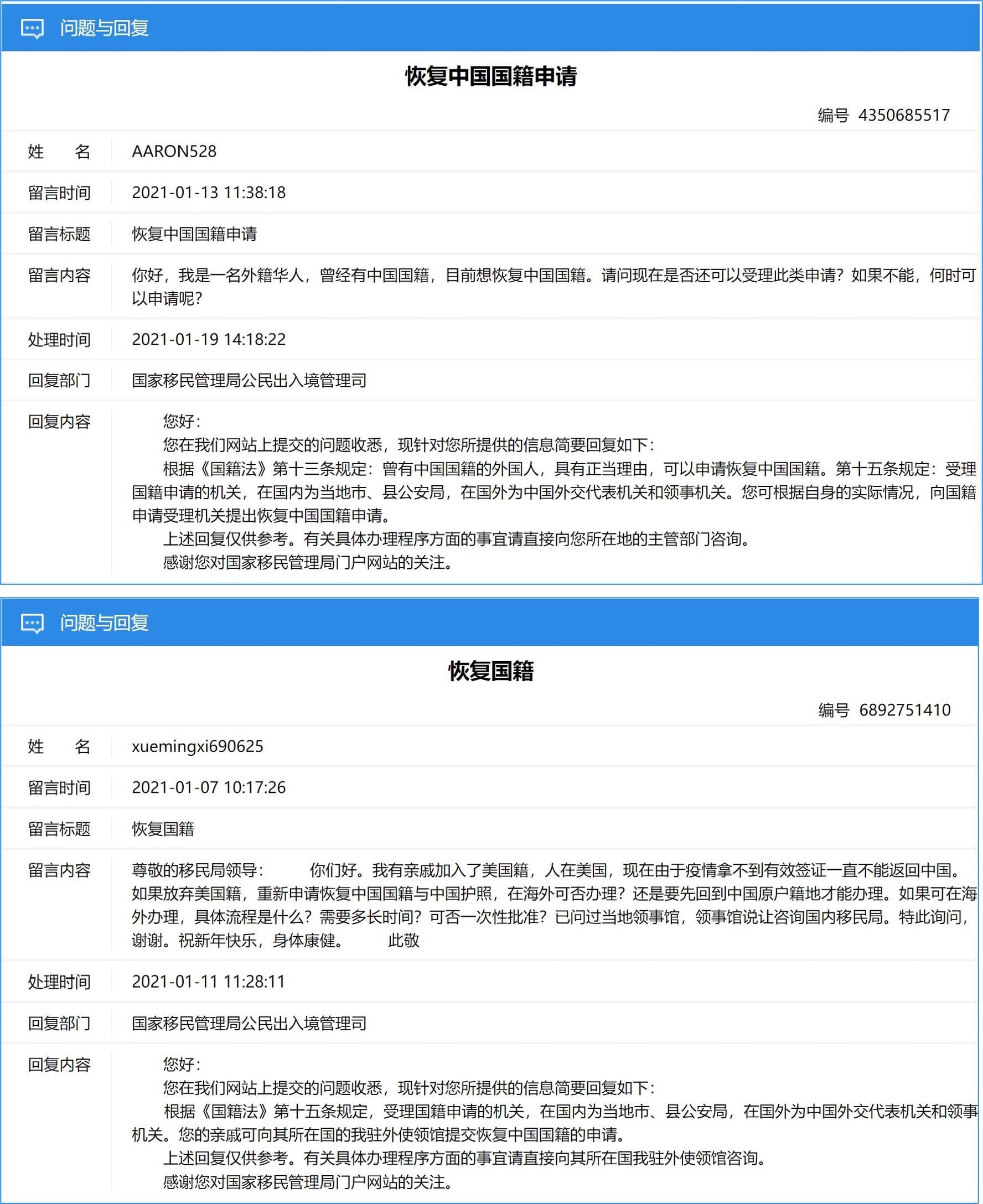Click processing time 2021-01-19 14:18:22
This screenshot has height=1204, width=983.
coord(208,339)
